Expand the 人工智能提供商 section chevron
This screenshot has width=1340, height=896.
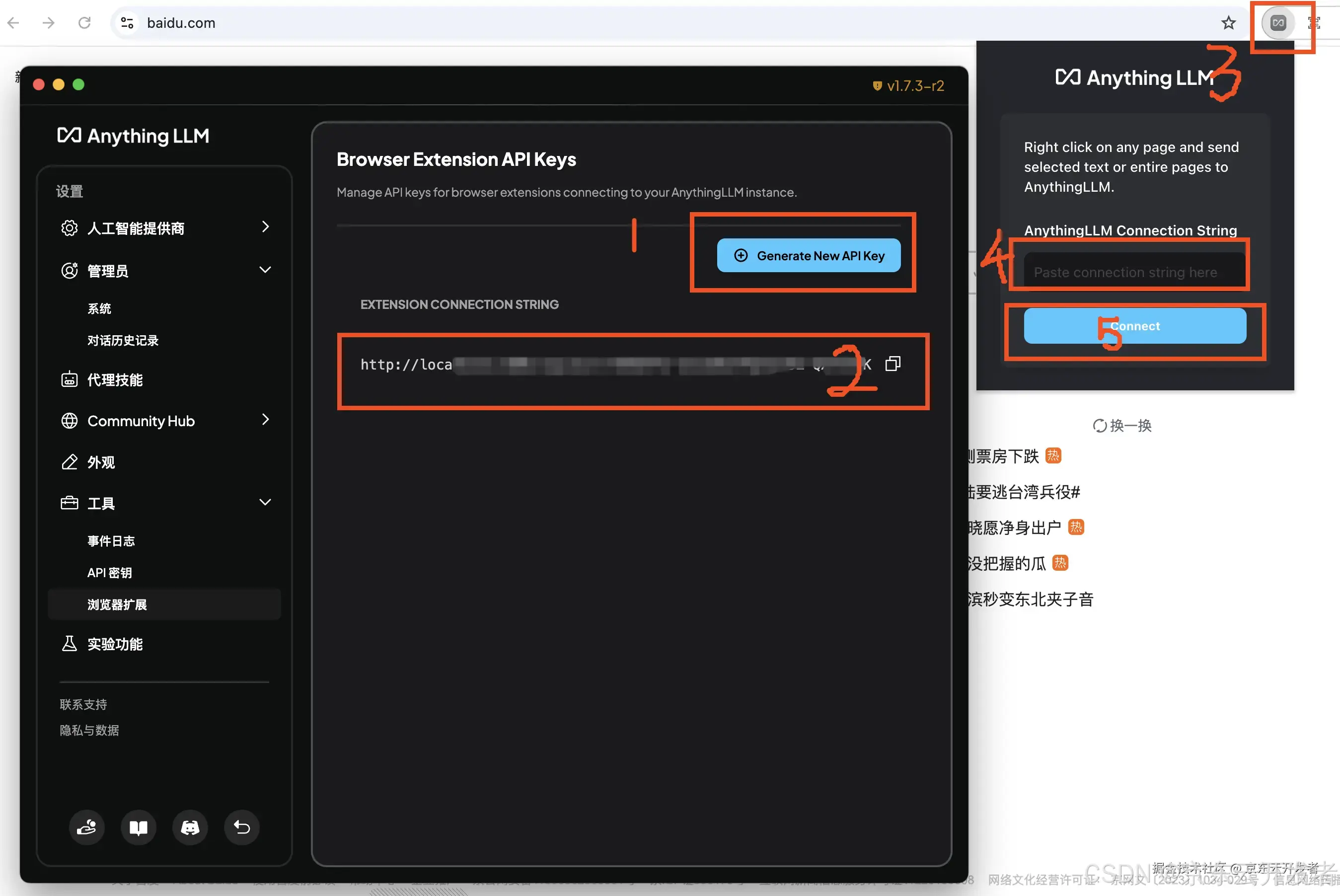click(x=265, y=227)
